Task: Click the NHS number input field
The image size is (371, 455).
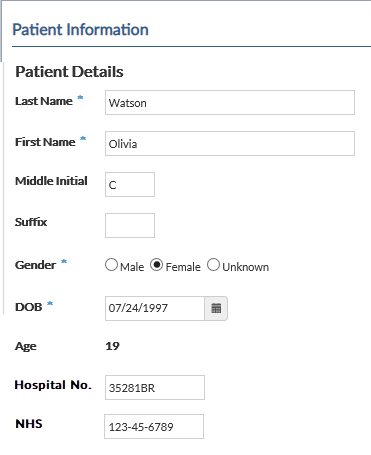Action: point(154,426)
